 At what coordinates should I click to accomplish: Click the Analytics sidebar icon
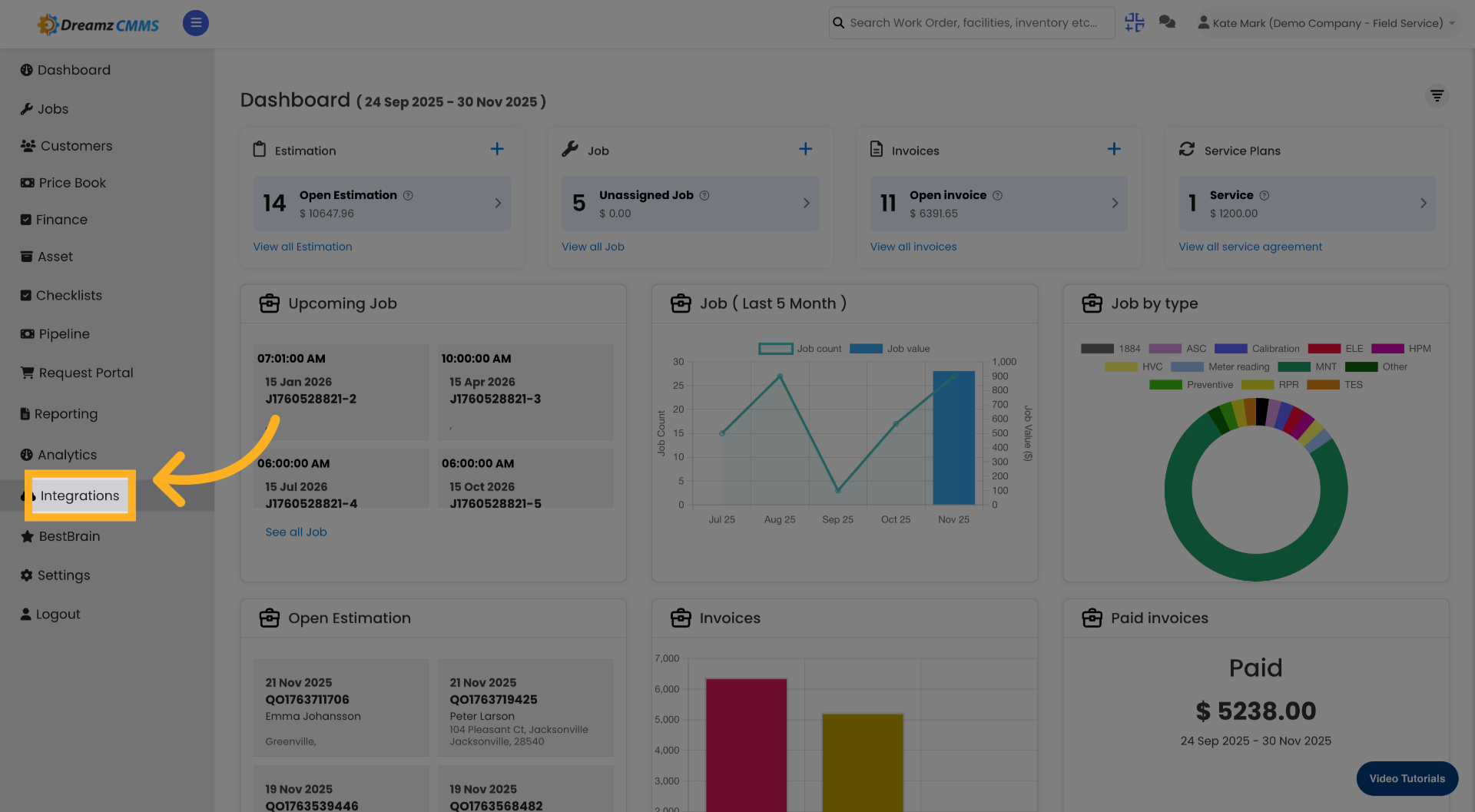27,454
